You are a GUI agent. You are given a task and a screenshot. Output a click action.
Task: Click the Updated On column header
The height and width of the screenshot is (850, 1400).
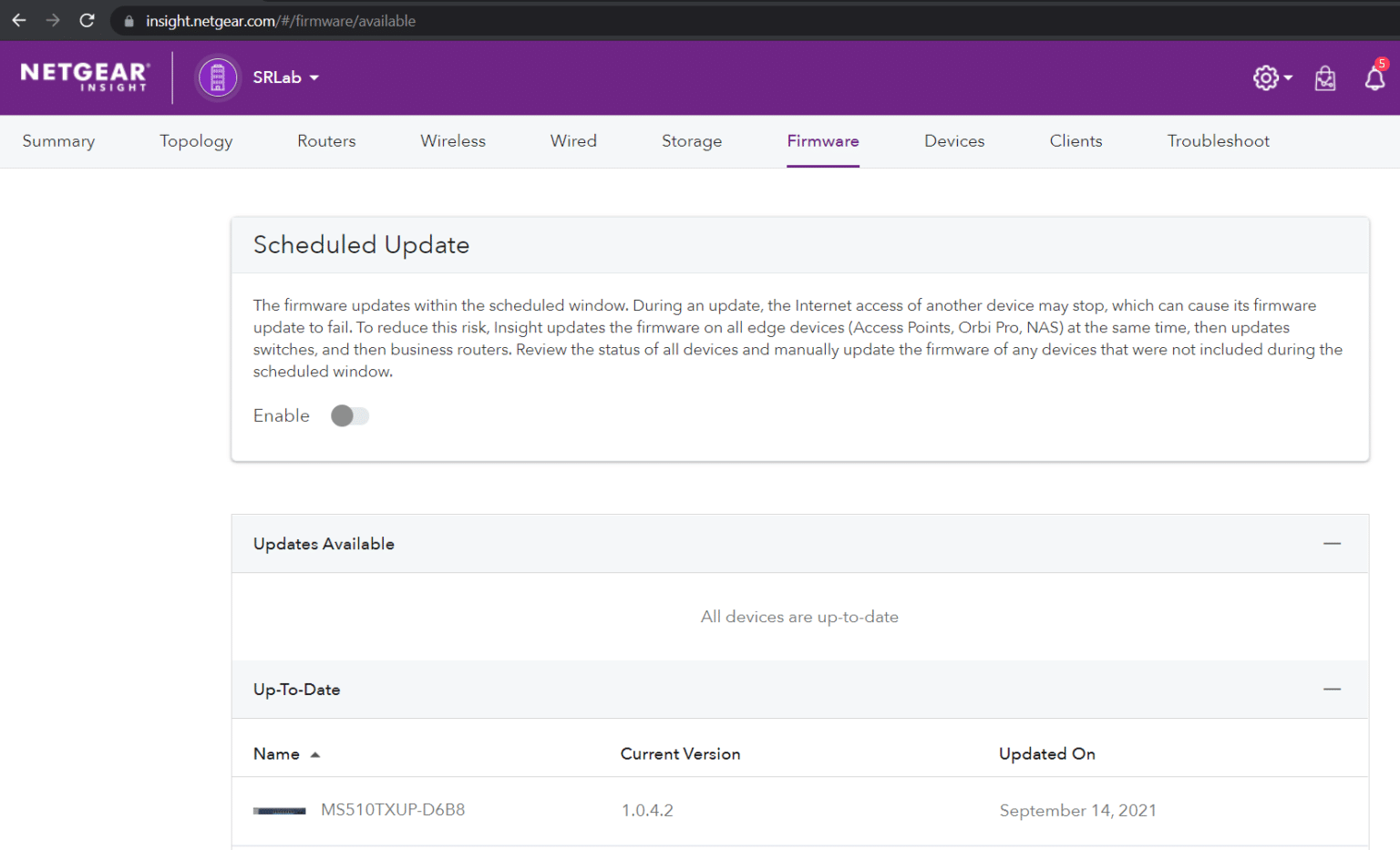(x=1046, y=754)
